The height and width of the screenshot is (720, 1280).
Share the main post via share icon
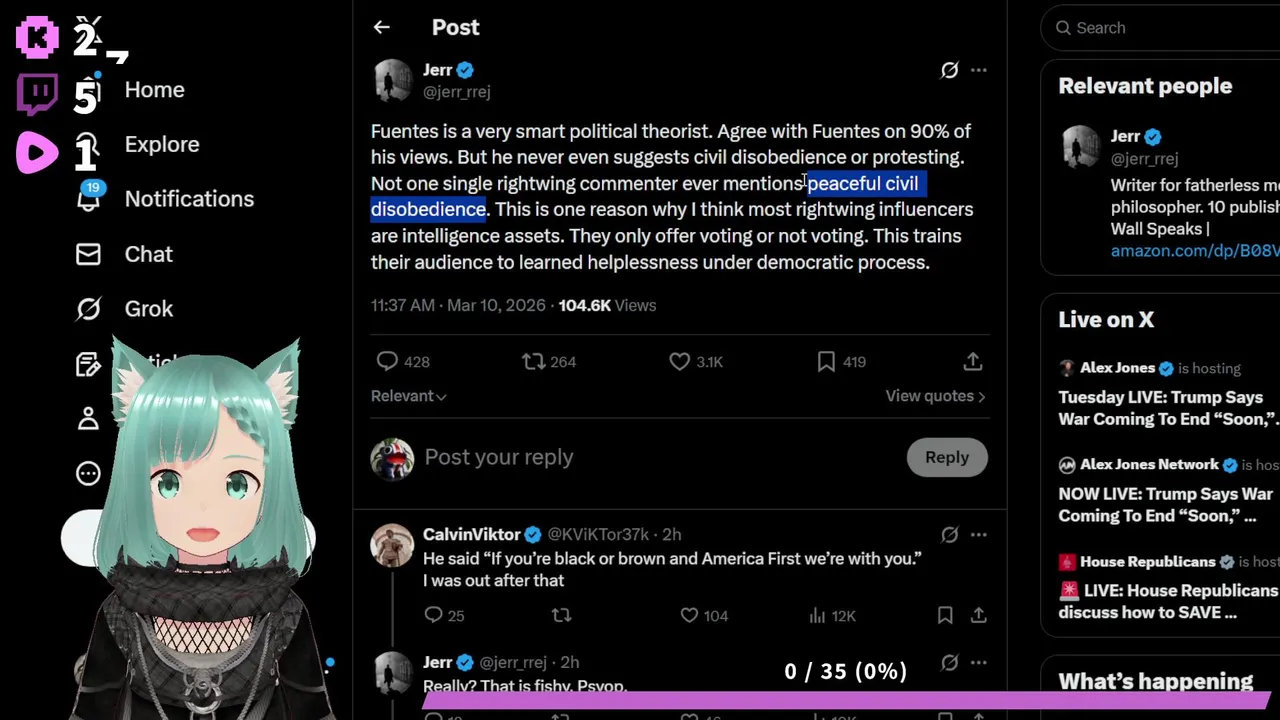(972, 362)
